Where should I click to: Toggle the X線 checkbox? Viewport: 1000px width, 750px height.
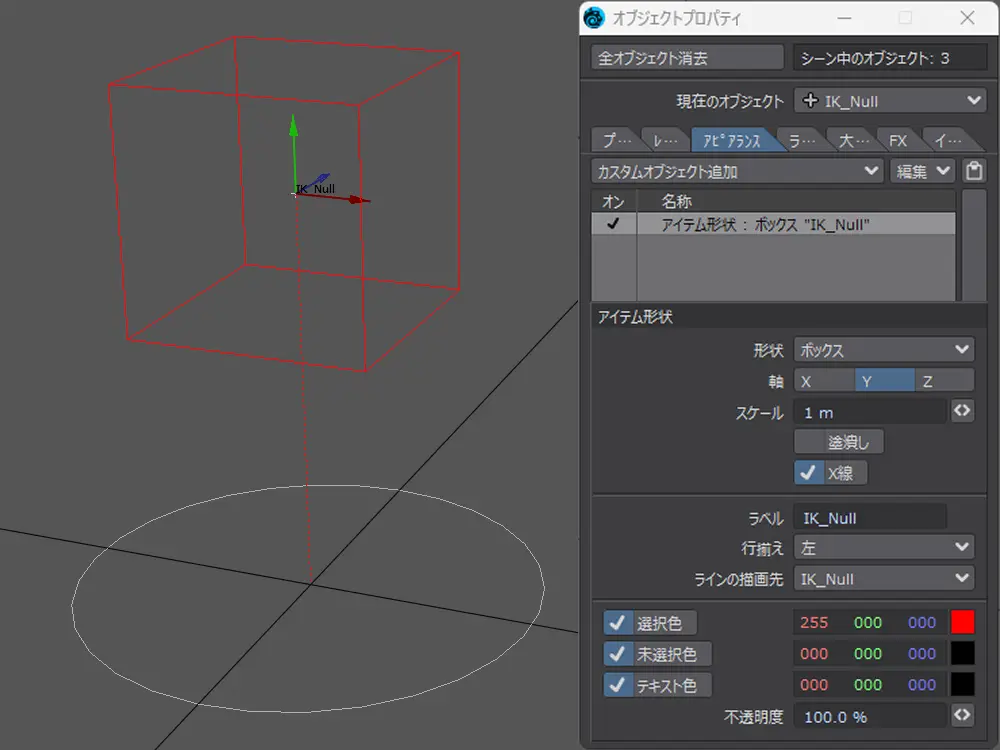pos(808,472)
